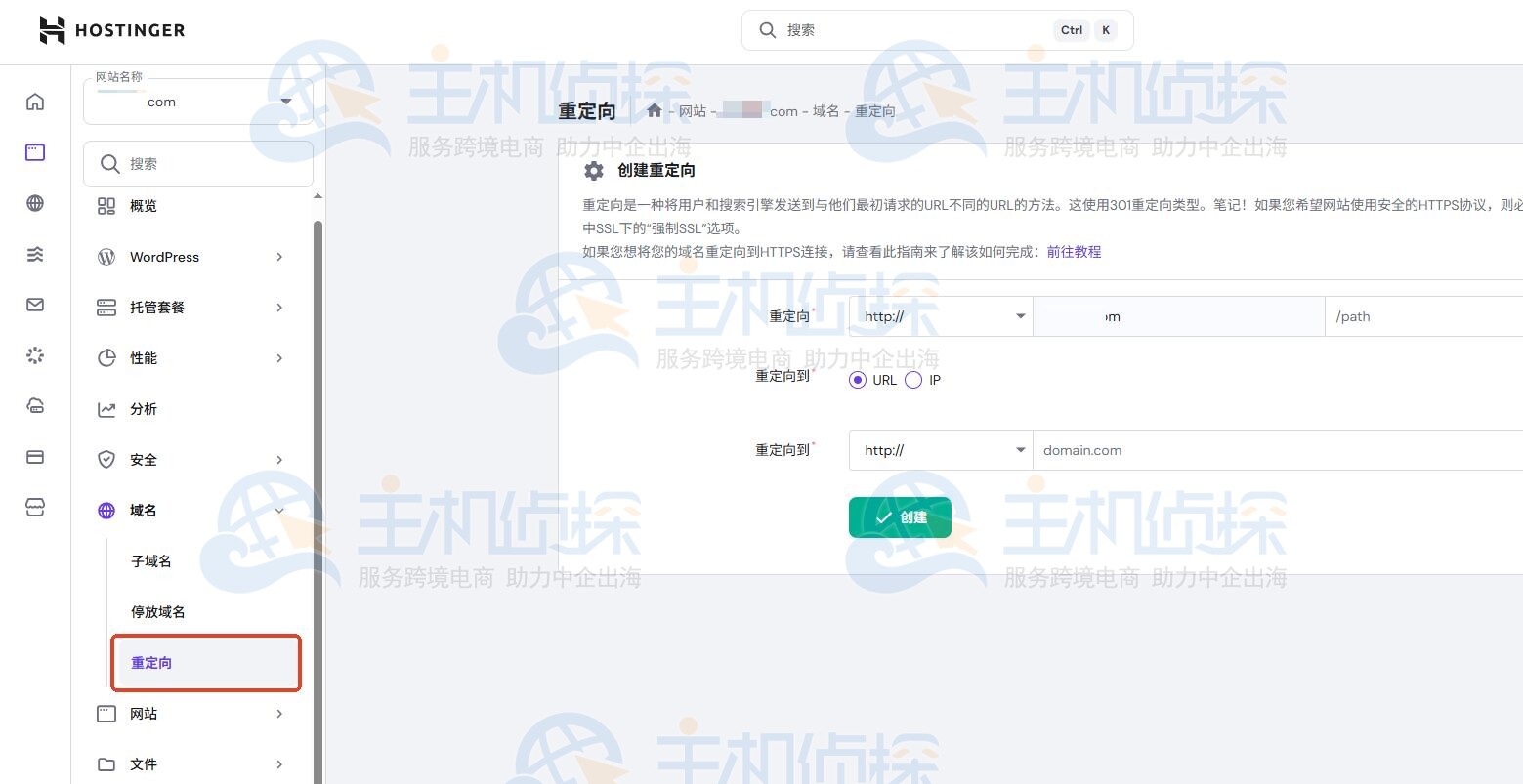Select the URL radio button
This screenshot has height=784, width=1523.
pyautogui.click(x=857, y=380)
